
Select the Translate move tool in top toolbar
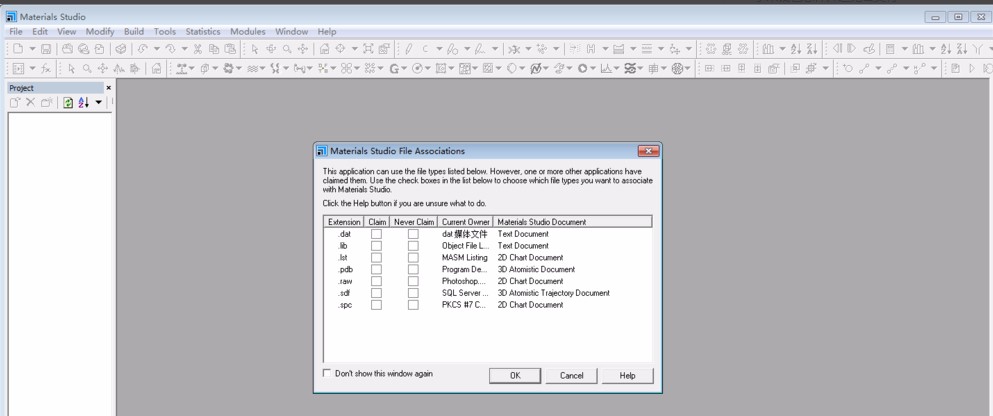coord(303,49)
